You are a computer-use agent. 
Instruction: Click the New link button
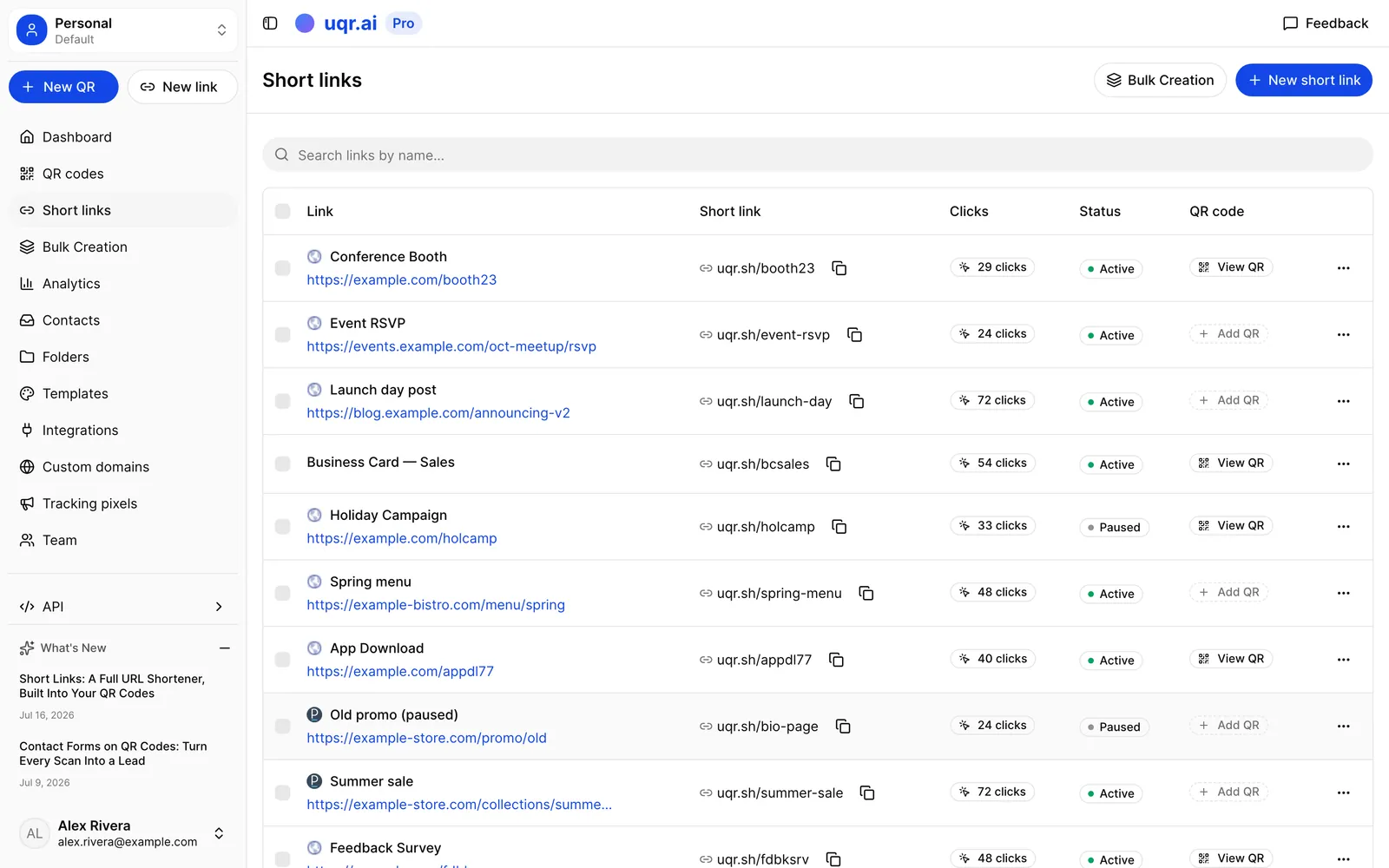tap(182, 87)
